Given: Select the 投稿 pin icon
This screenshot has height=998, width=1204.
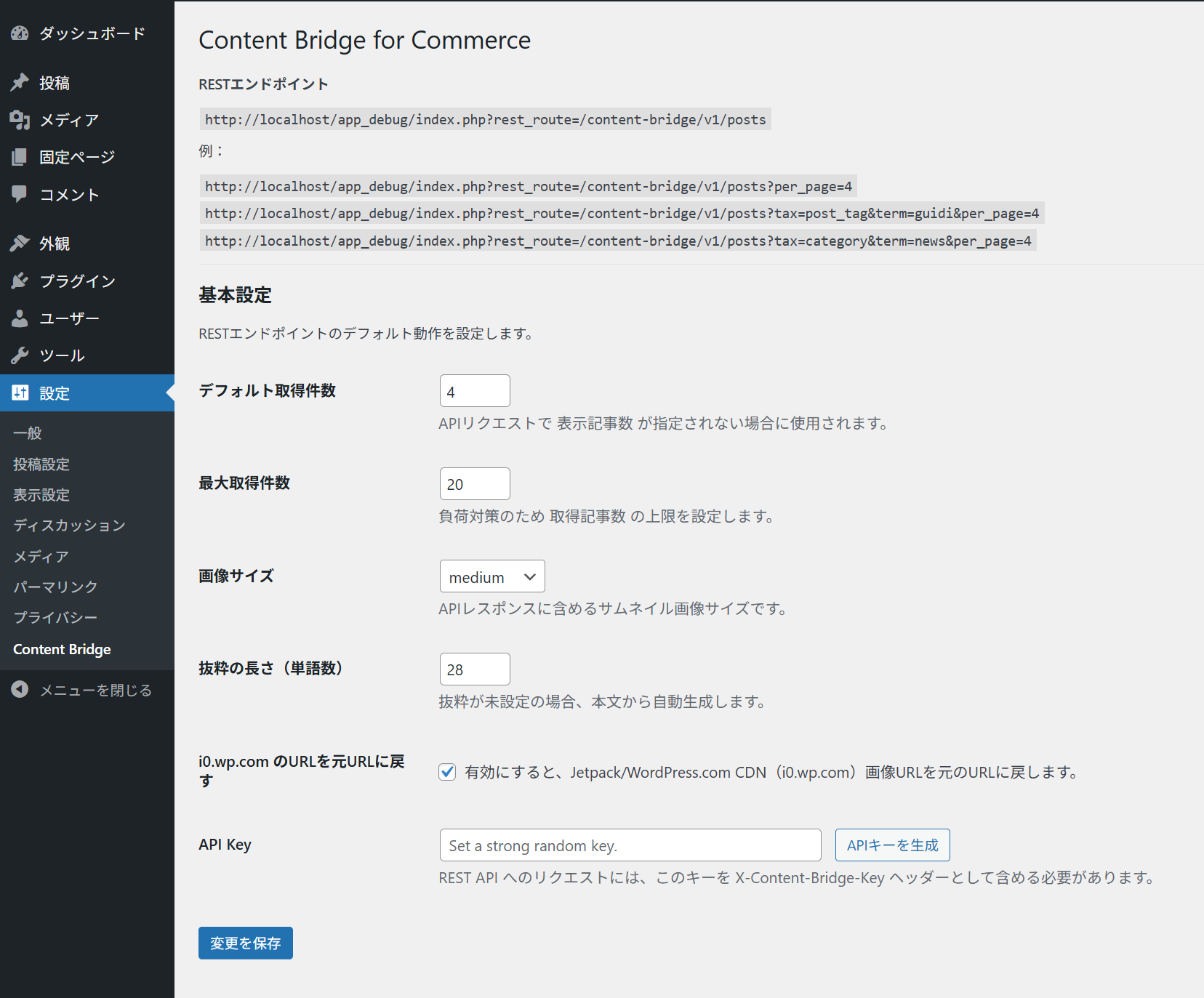Looking at the screenshot, I should [x=20, y=82].
